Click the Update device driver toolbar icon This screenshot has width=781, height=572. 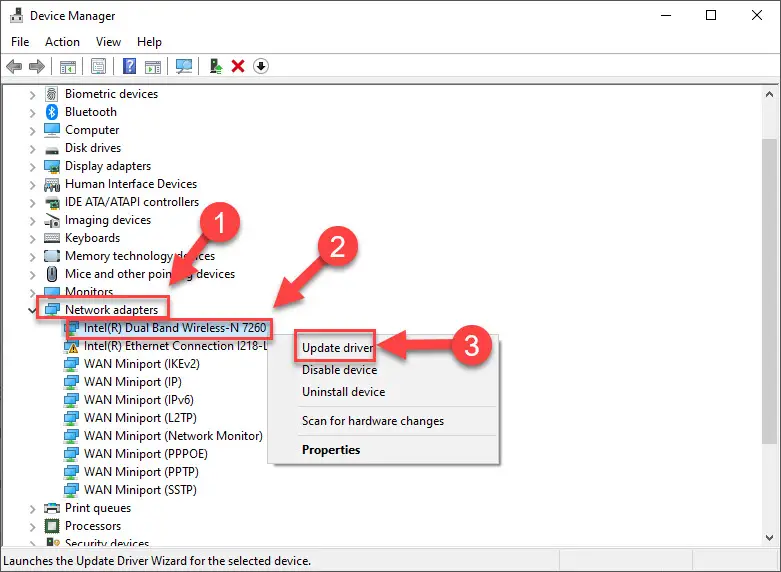(216, 66)
